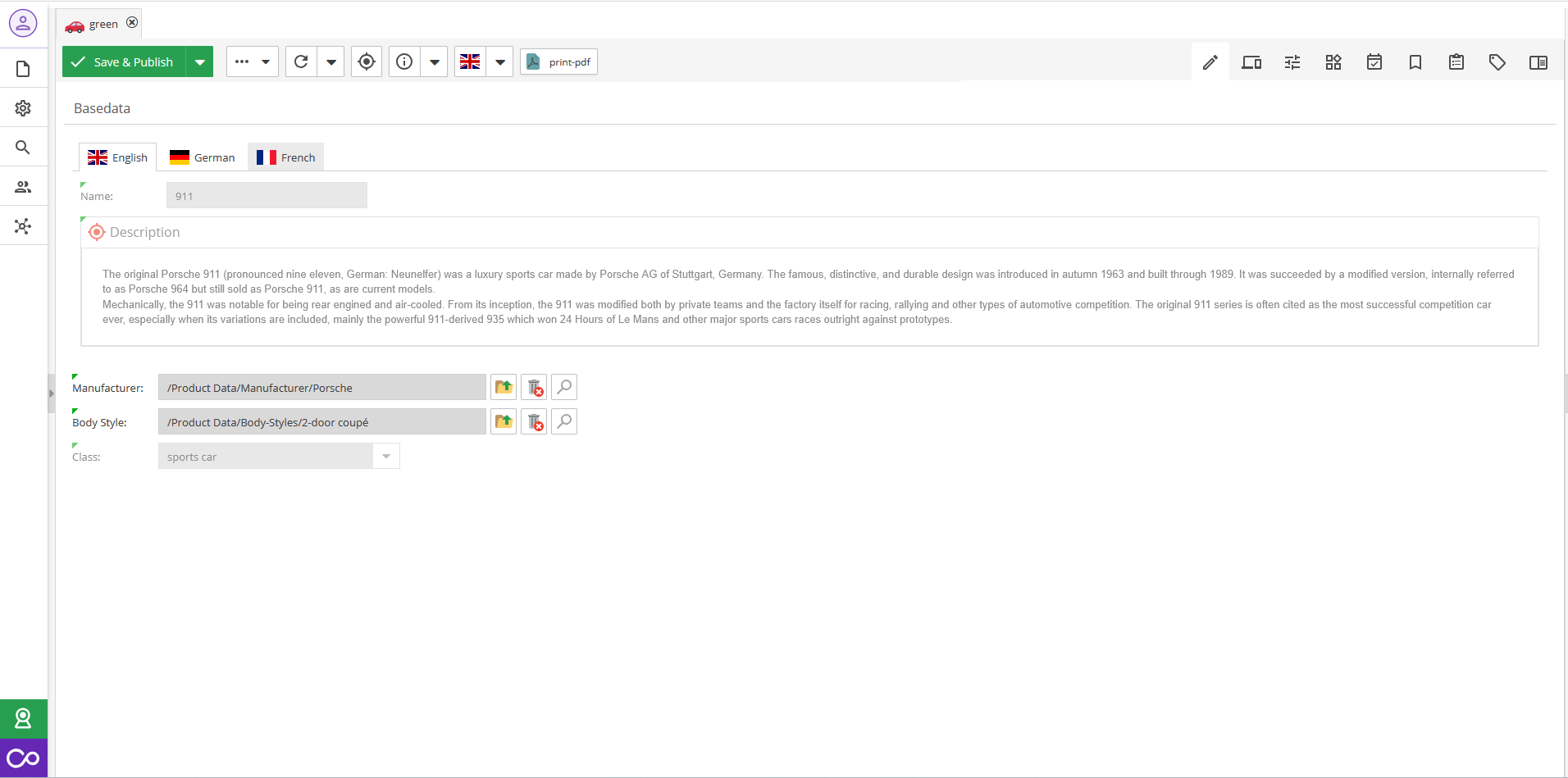Click the Save & Publish button

(124, 62)
